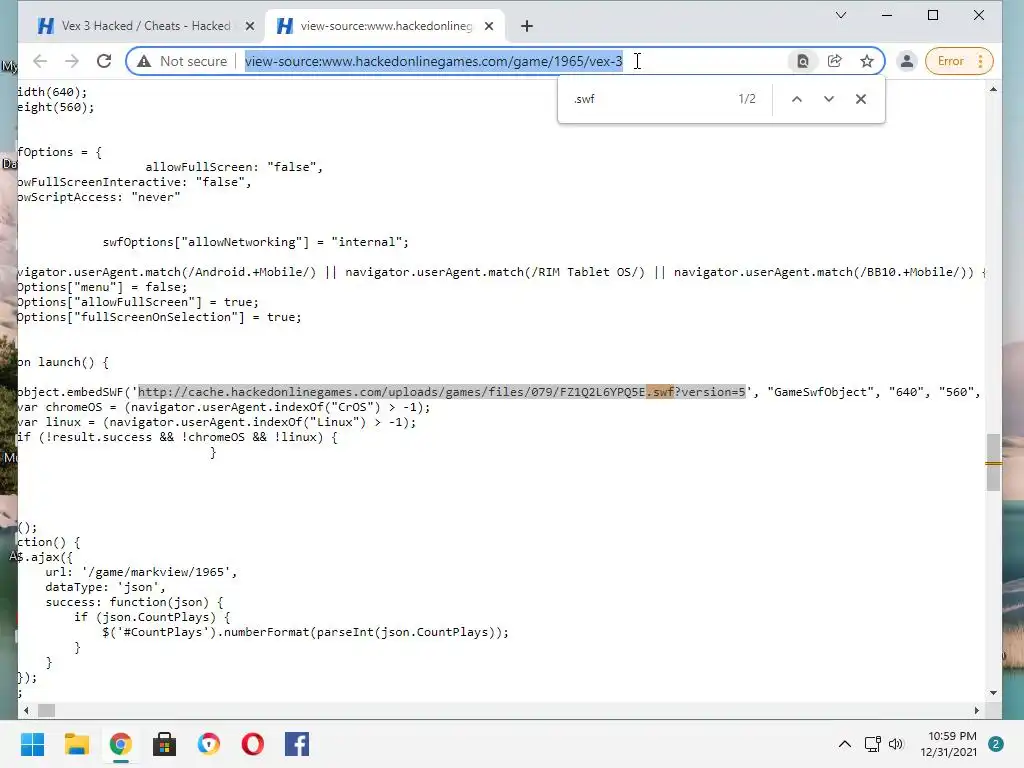Open Facebook from the taskbar
This screenshot has width=1024, height=768.
[296, 744]
